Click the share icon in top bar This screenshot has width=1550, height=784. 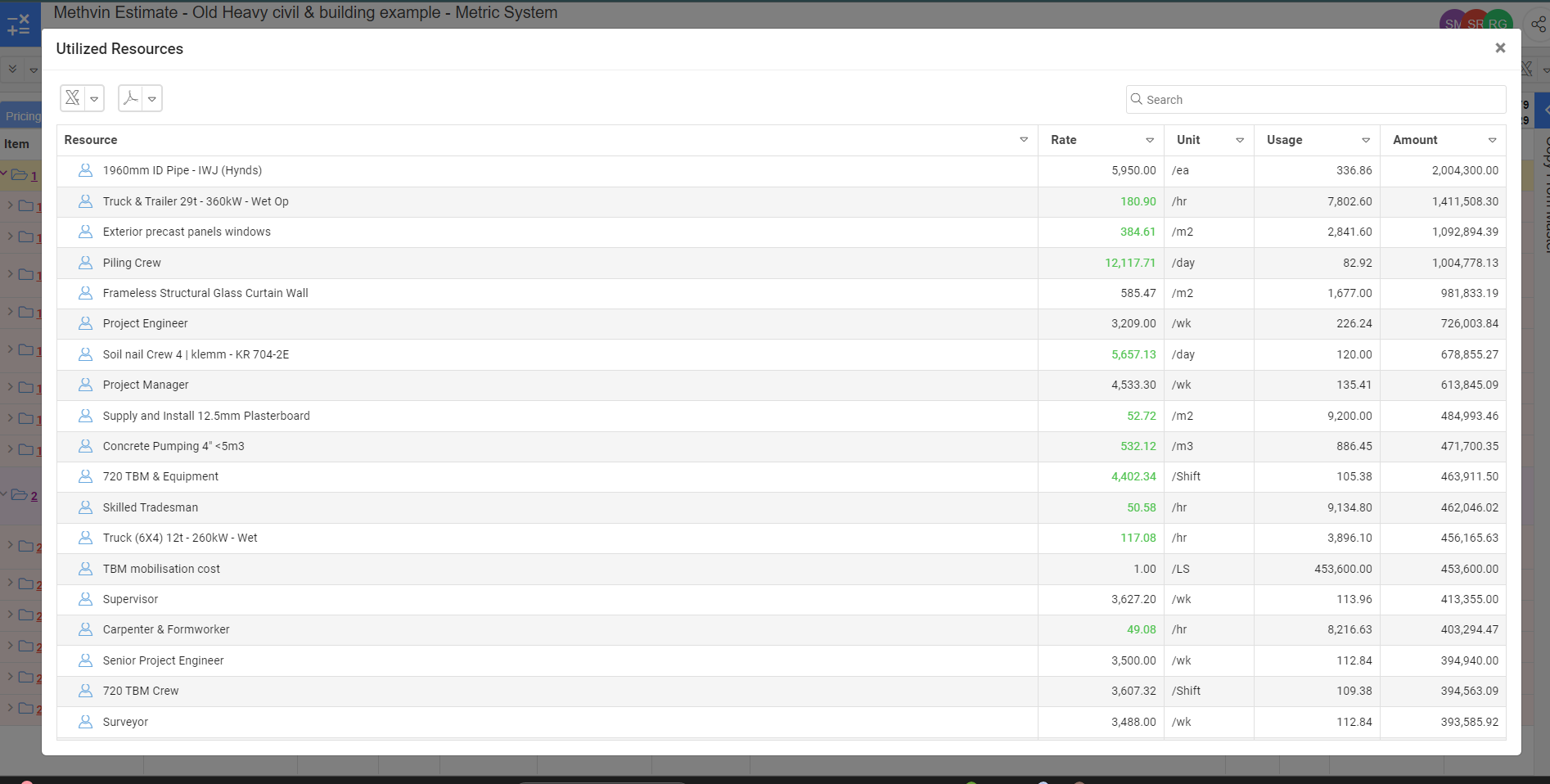tap(1539, 24)
